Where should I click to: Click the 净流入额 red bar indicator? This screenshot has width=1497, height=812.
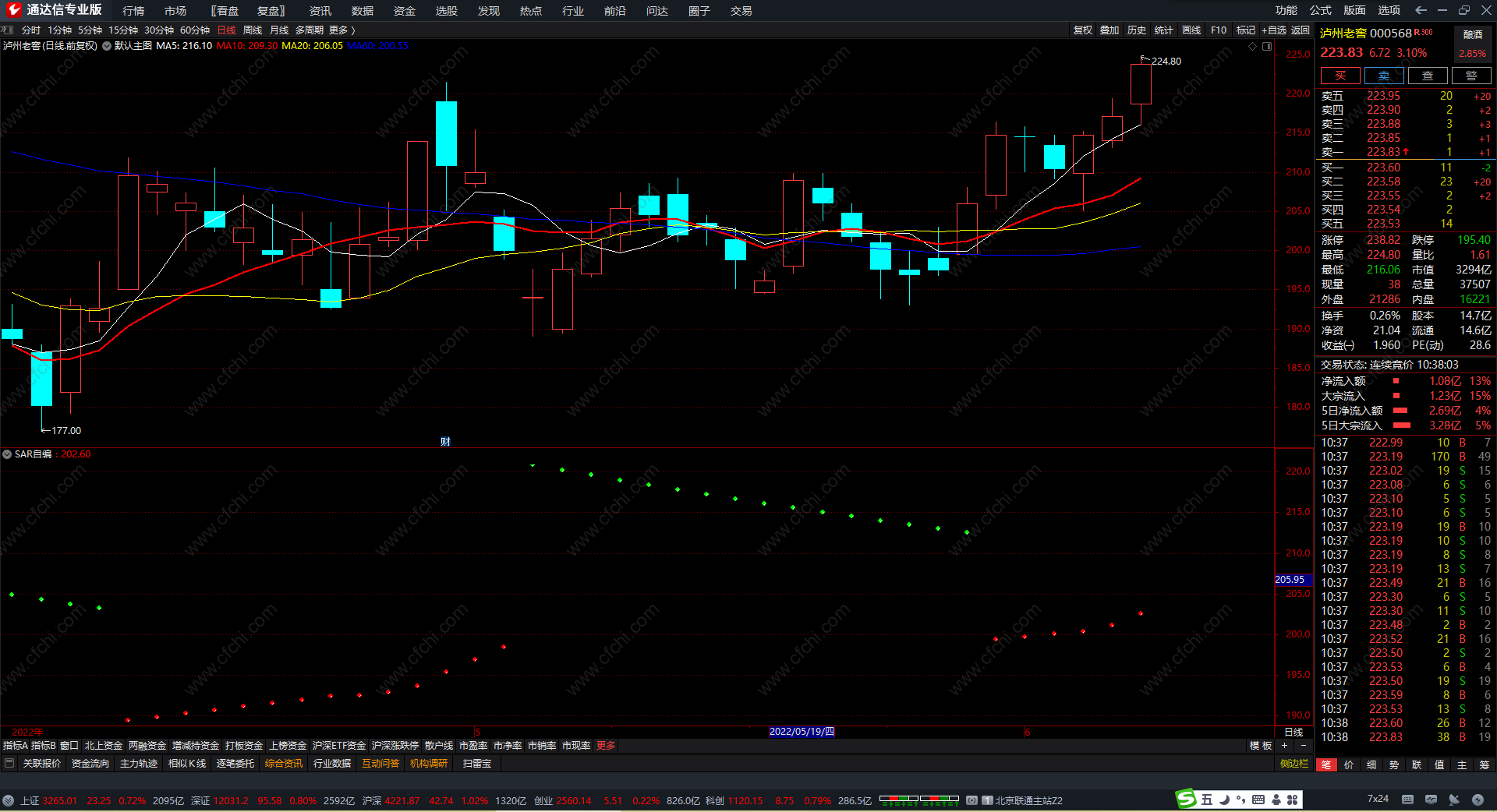[1396, 381]
